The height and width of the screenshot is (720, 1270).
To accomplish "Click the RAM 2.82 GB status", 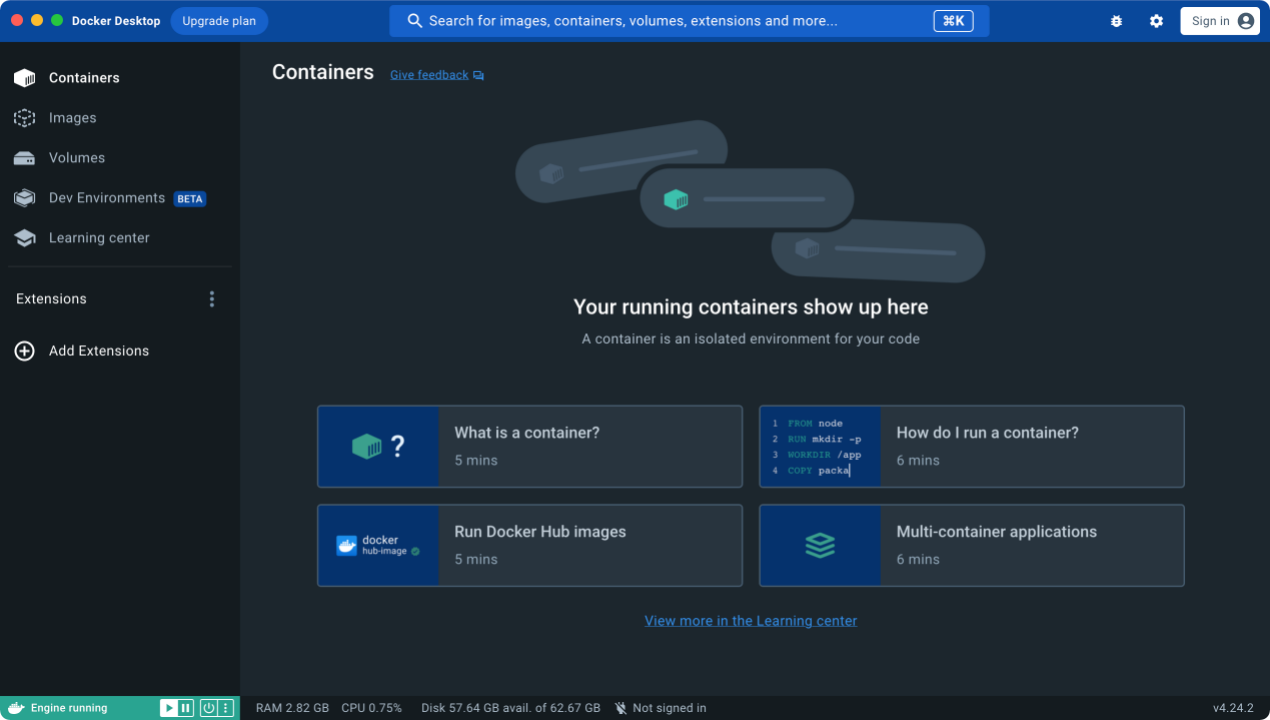I will [292, 708].
